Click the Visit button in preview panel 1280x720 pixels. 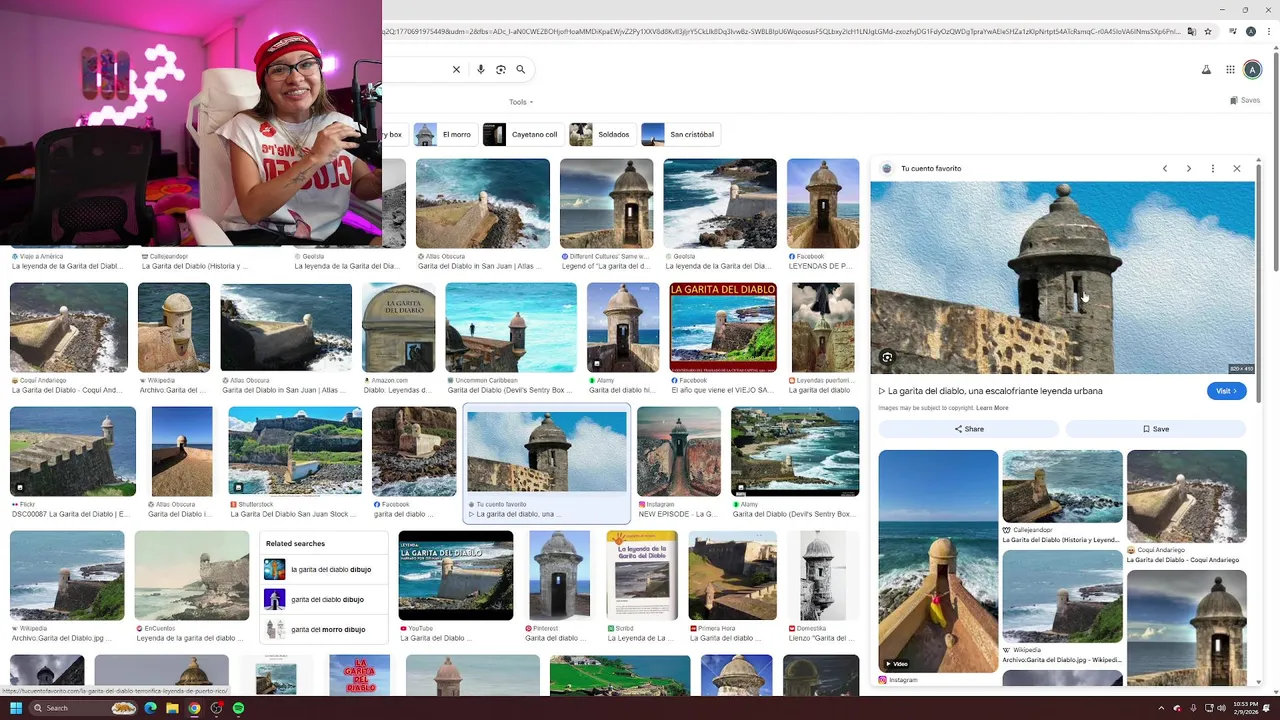point(1226,391)
